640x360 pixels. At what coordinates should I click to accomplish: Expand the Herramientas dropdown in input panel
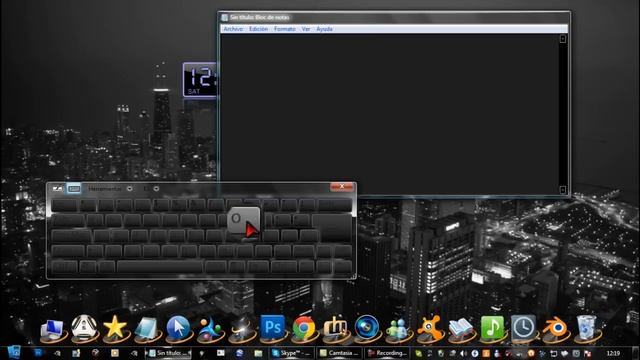click(x=129, y=189)
